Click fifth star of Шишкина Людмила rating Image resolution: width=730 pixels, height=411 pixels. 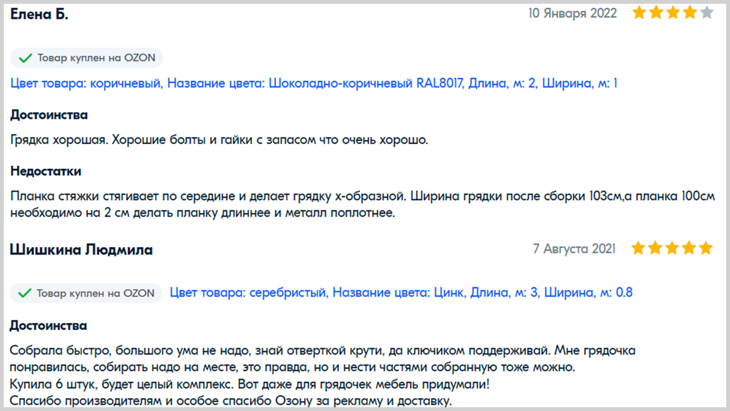tap(705, 248)
